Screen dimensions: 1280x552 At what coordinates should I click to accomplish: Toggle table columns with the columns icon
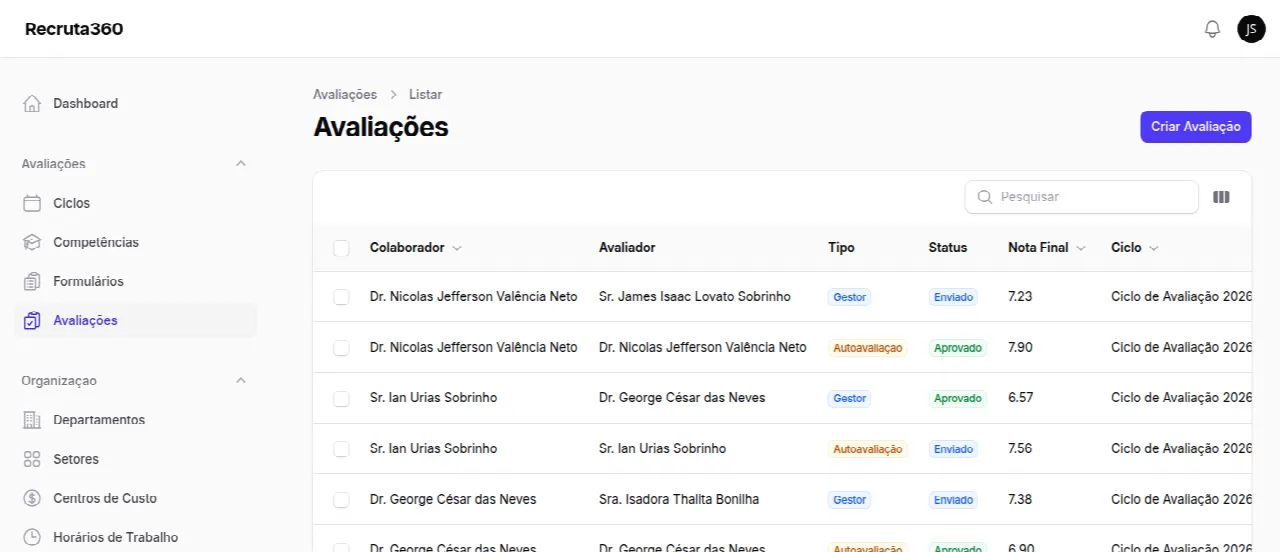click(1221, 197)
